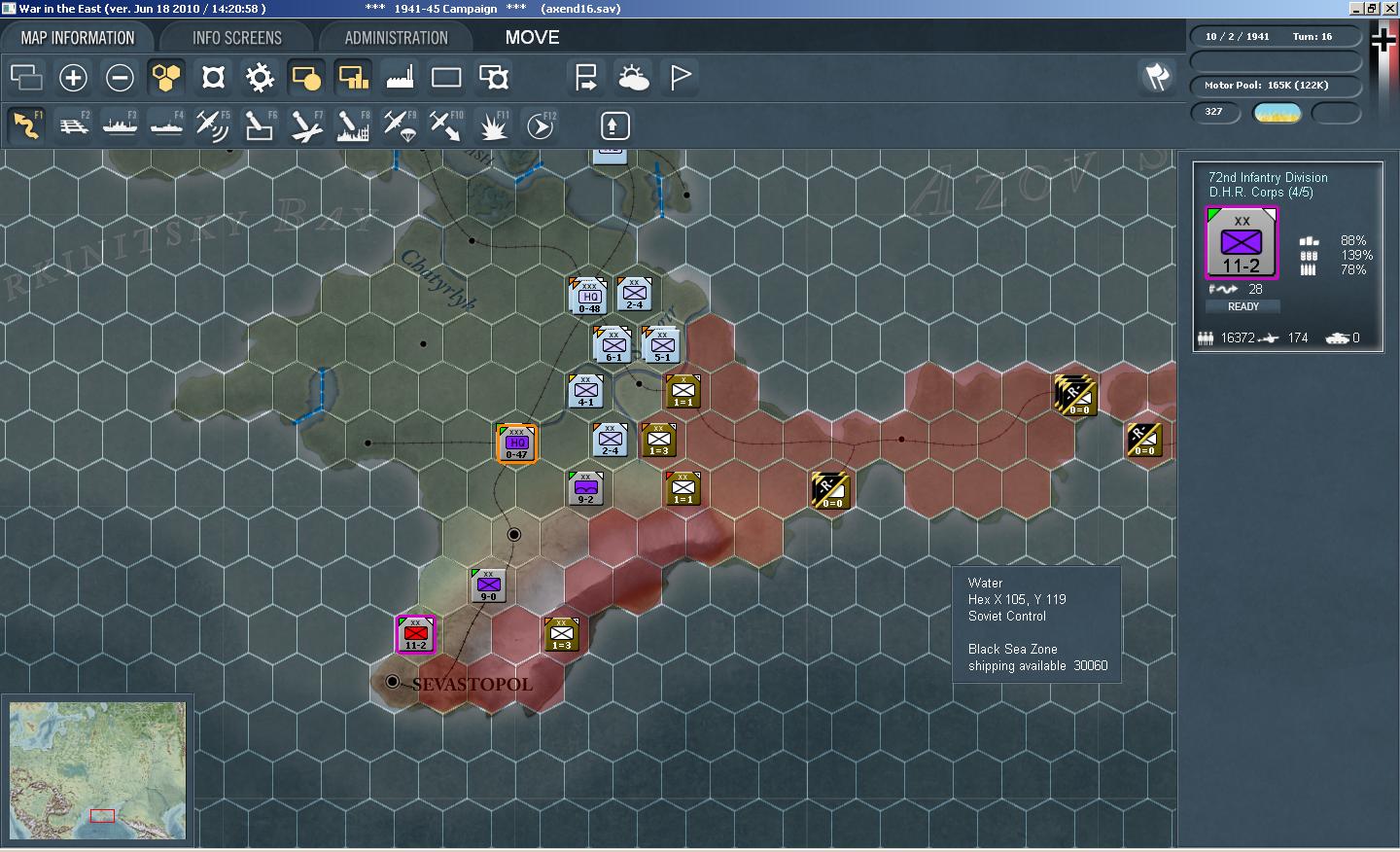1400x852 pixels.
Task: Select the 4-1 infantry counter
Action: (585, 391)
